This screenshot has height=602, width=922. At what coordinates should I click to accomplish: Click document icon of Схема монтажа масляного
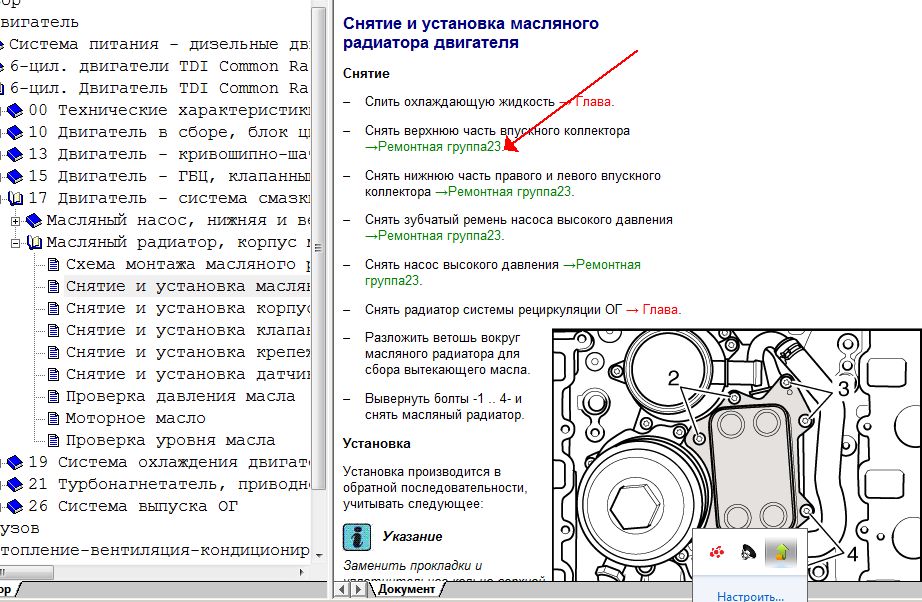(53, 265)
